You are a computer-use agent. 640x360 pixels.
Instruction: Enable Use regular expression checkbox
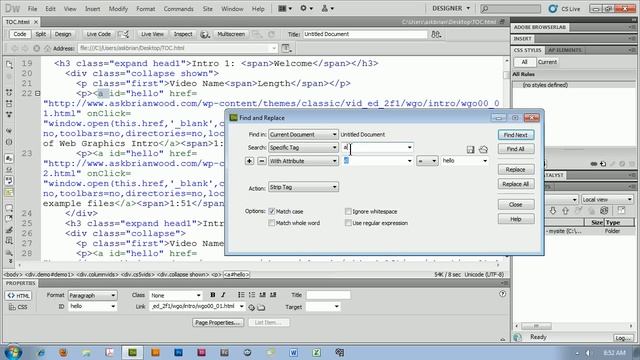[x=348, y=223]
